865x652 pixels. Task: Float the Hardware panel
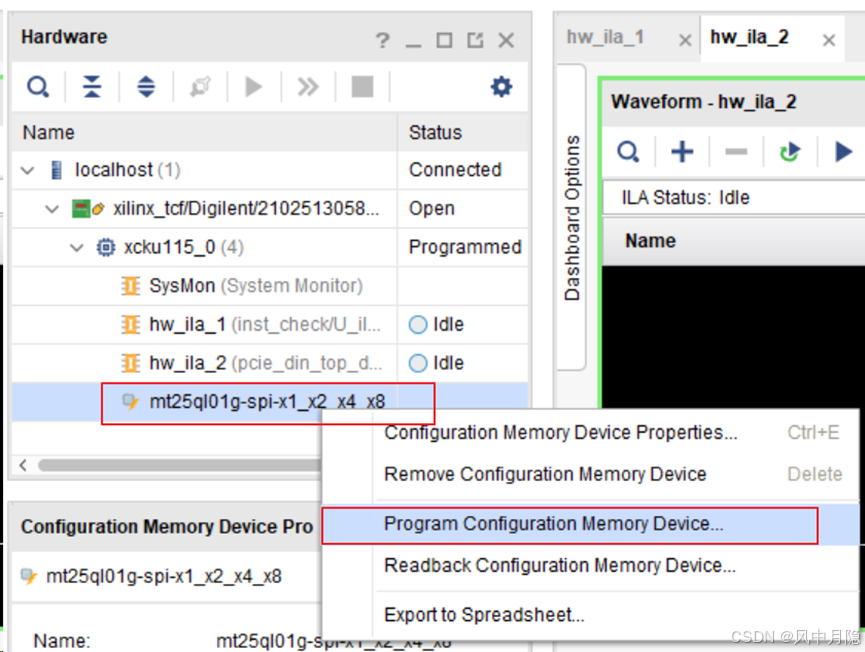475,40
